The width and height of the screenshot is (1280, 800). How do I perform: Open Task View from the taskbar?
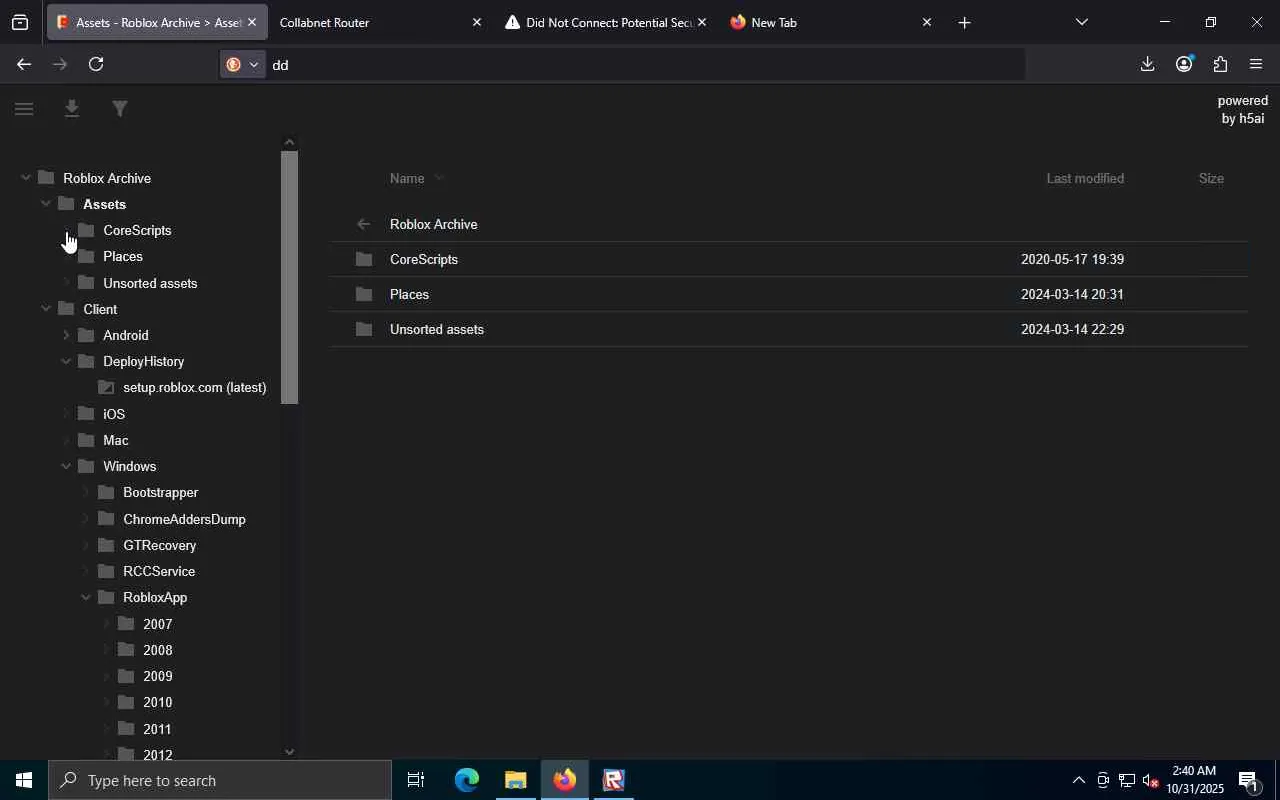[416, 780]
